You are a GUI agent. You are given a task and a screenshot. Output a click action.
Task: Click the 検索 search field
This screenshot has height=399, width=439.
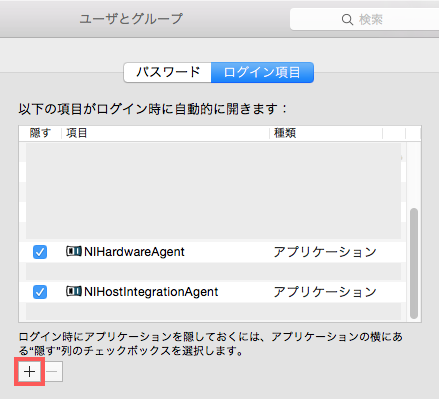pyautogui.click(x=365, y=19)
